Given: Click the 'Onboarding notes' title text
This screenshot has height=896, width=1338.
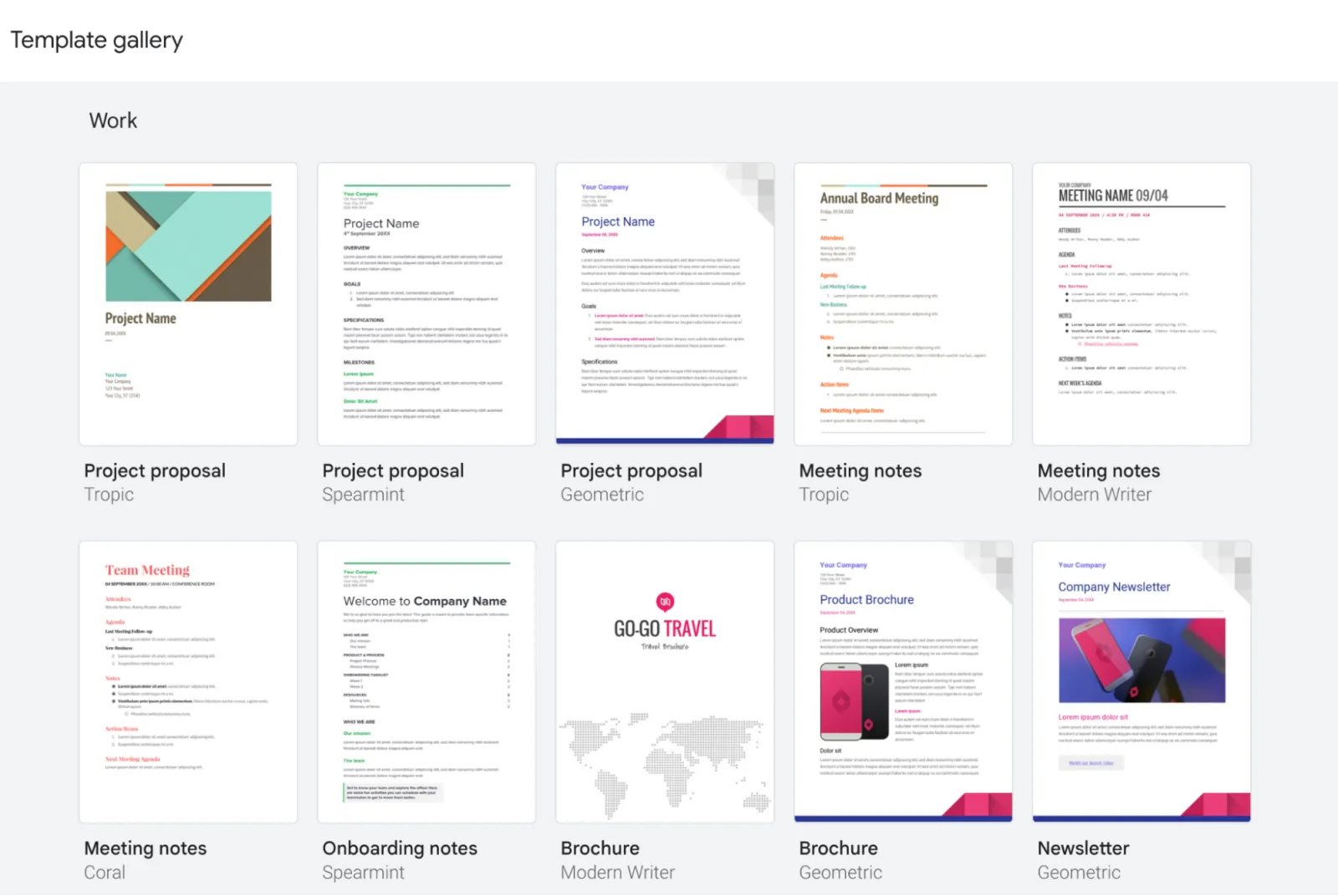Looking at the screenshot, I should 400,848.
